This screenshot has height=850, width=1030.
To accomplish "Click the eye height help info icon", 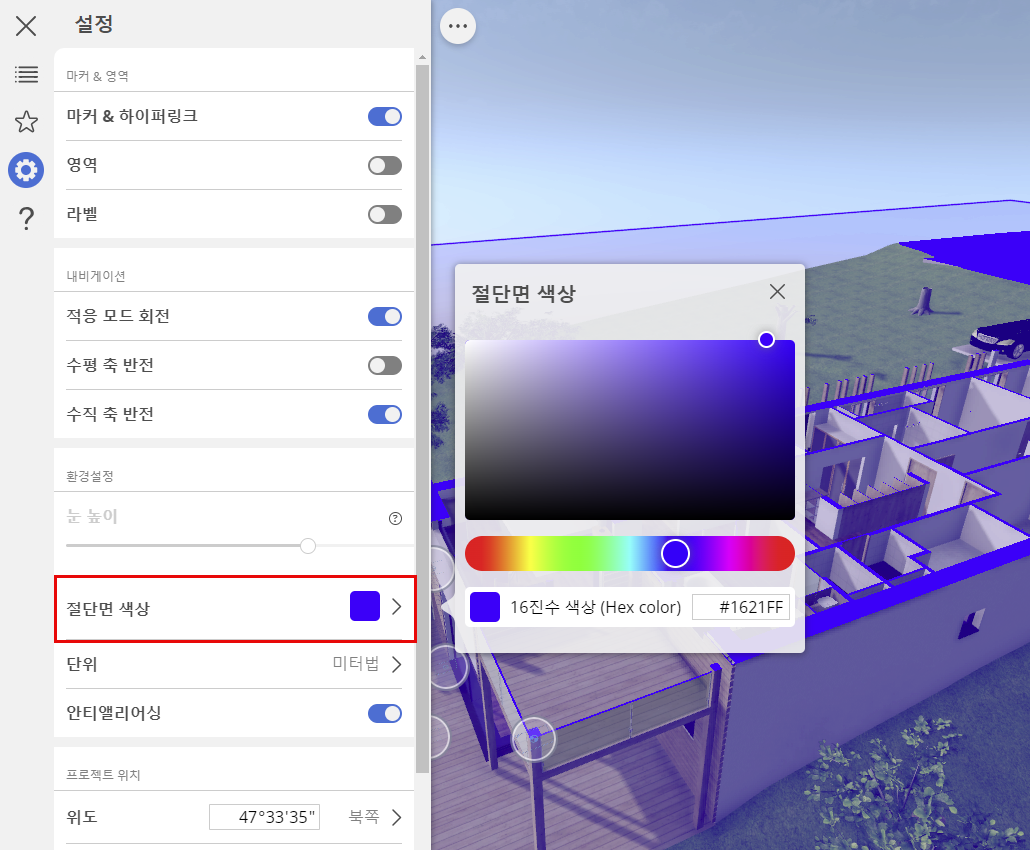I will 395,518.
